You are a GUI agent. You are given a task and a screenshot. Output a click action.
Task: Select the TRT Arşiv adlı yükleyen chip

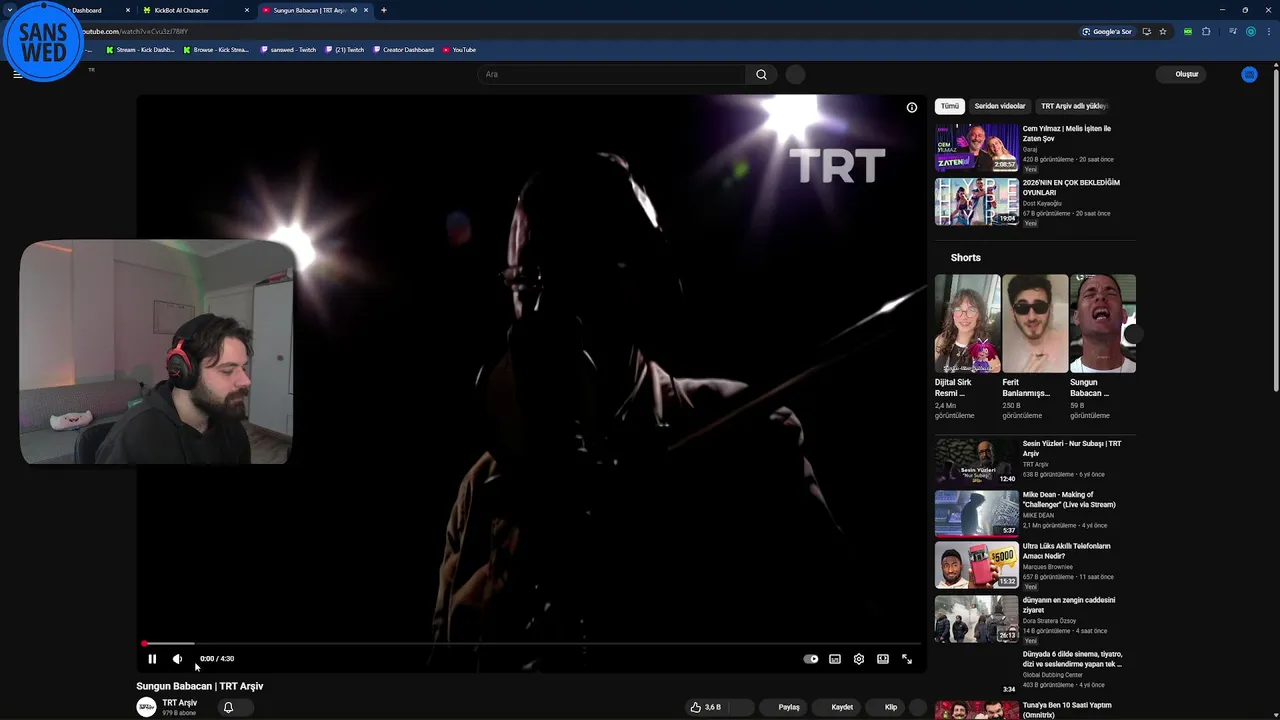point(1073,106)
